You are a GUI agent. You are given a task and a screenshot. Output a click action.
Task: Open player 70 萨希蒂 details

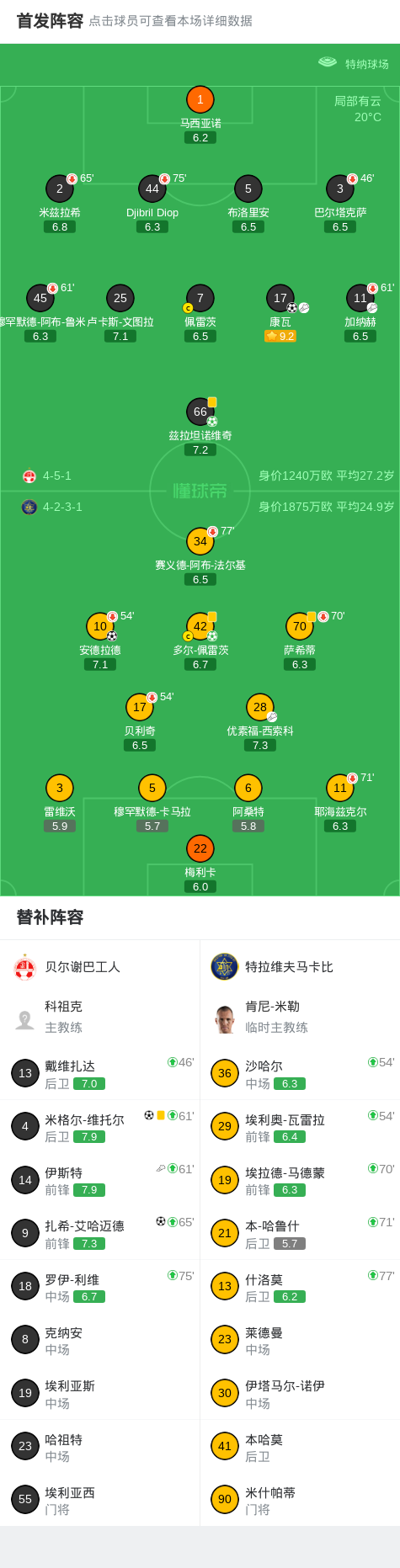(x=300, y=626)
